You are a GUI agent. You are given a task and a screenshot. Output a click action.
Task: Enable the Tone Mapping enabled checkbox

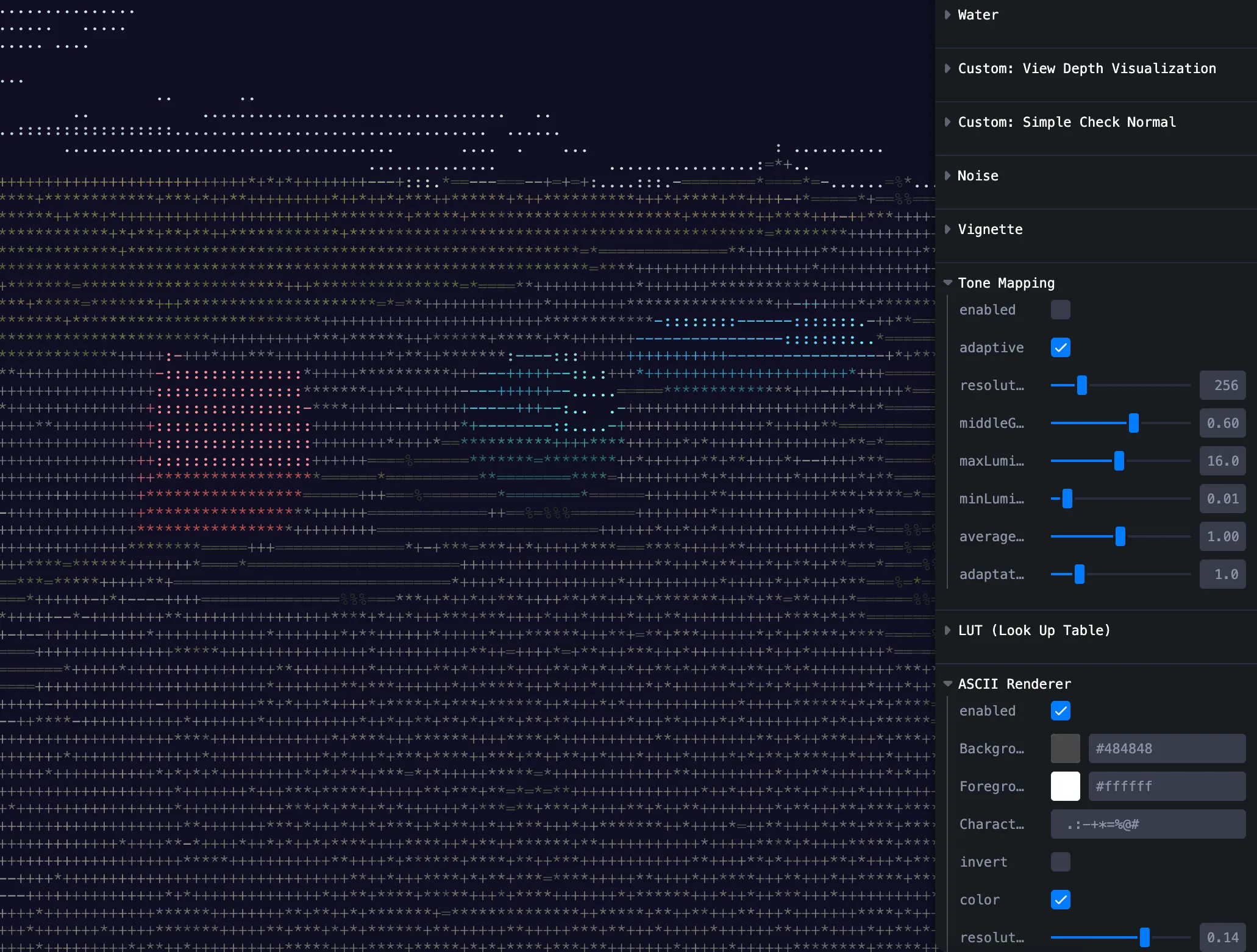(1061, 310)
